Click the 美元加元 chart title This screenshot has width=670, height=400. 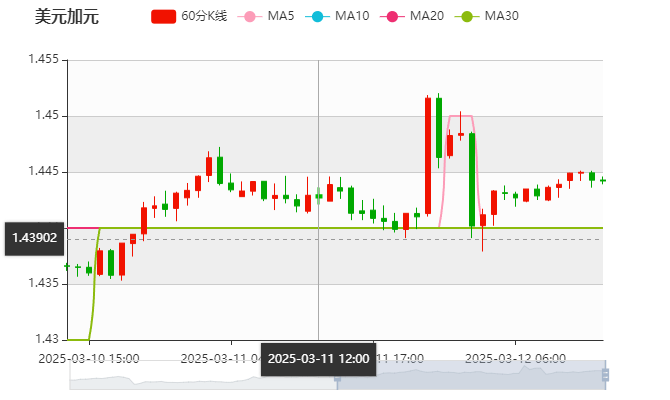(x=67, y=17)
